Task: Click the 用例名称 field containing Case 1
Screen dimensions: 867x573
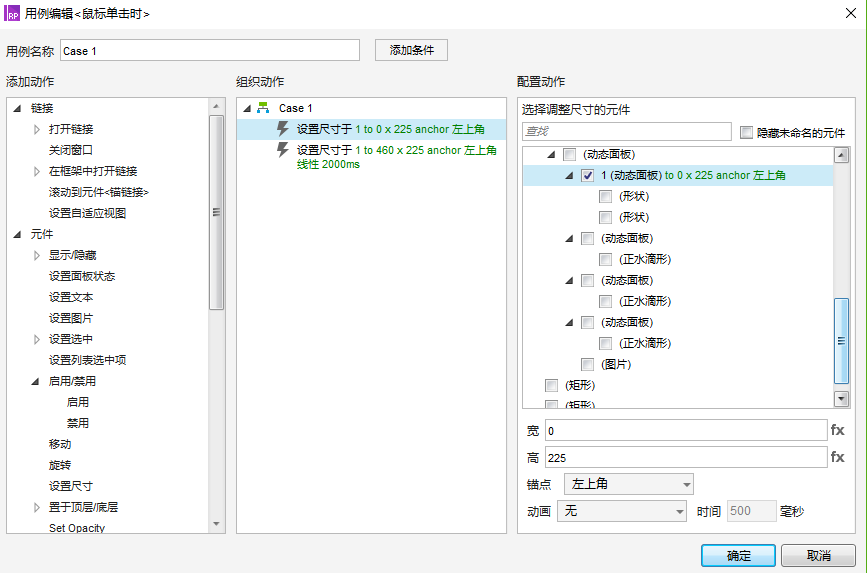Action: click(210, 51)
